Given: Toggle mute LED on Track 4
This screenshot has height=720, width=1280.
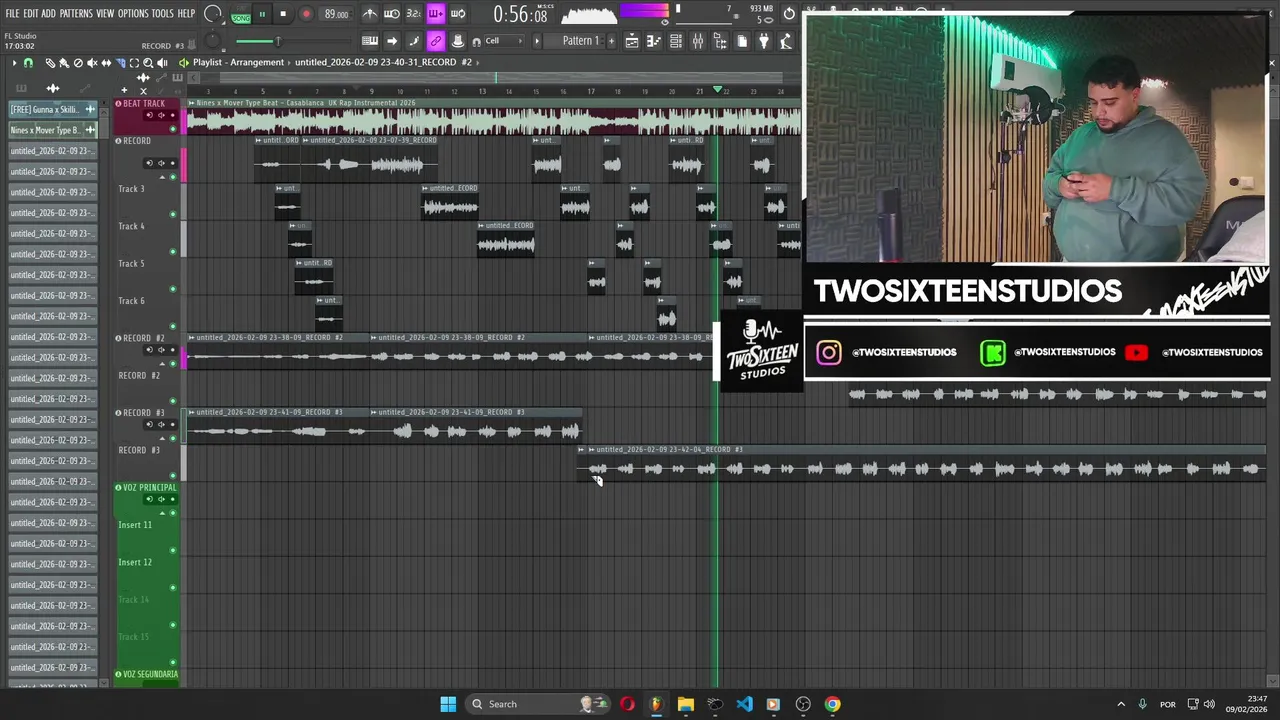Looking at the screenshot, I should pos(173,251).
